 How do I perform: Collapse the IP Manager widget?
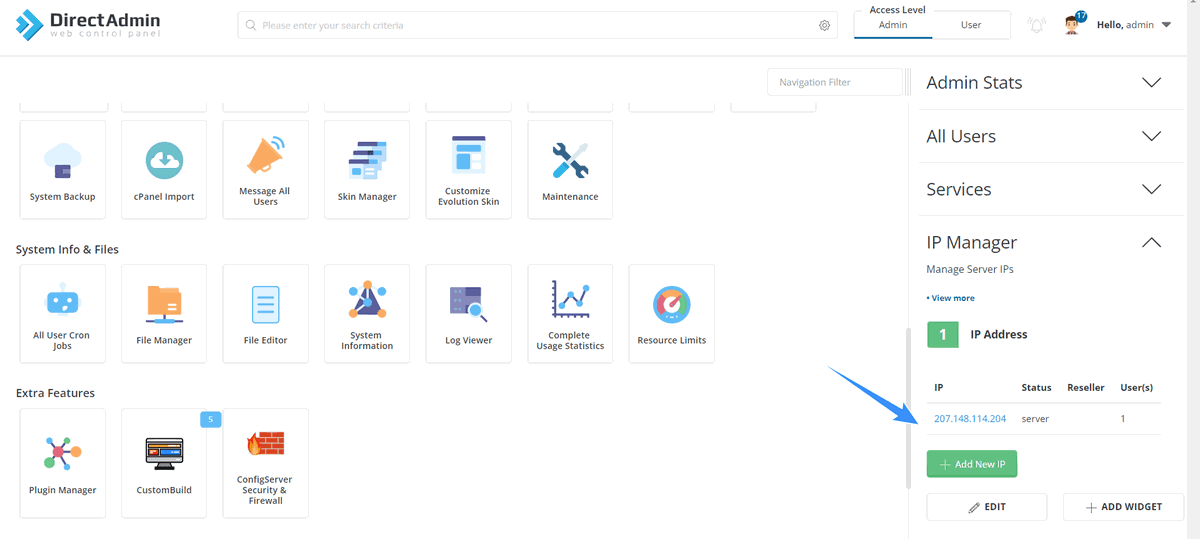1151,242
